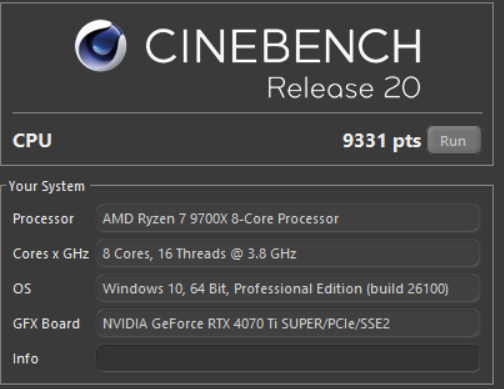Image resolution: width=504 pixels, height=389 pixels.
Task: Click the Processor row label
Action: [43, 219]
